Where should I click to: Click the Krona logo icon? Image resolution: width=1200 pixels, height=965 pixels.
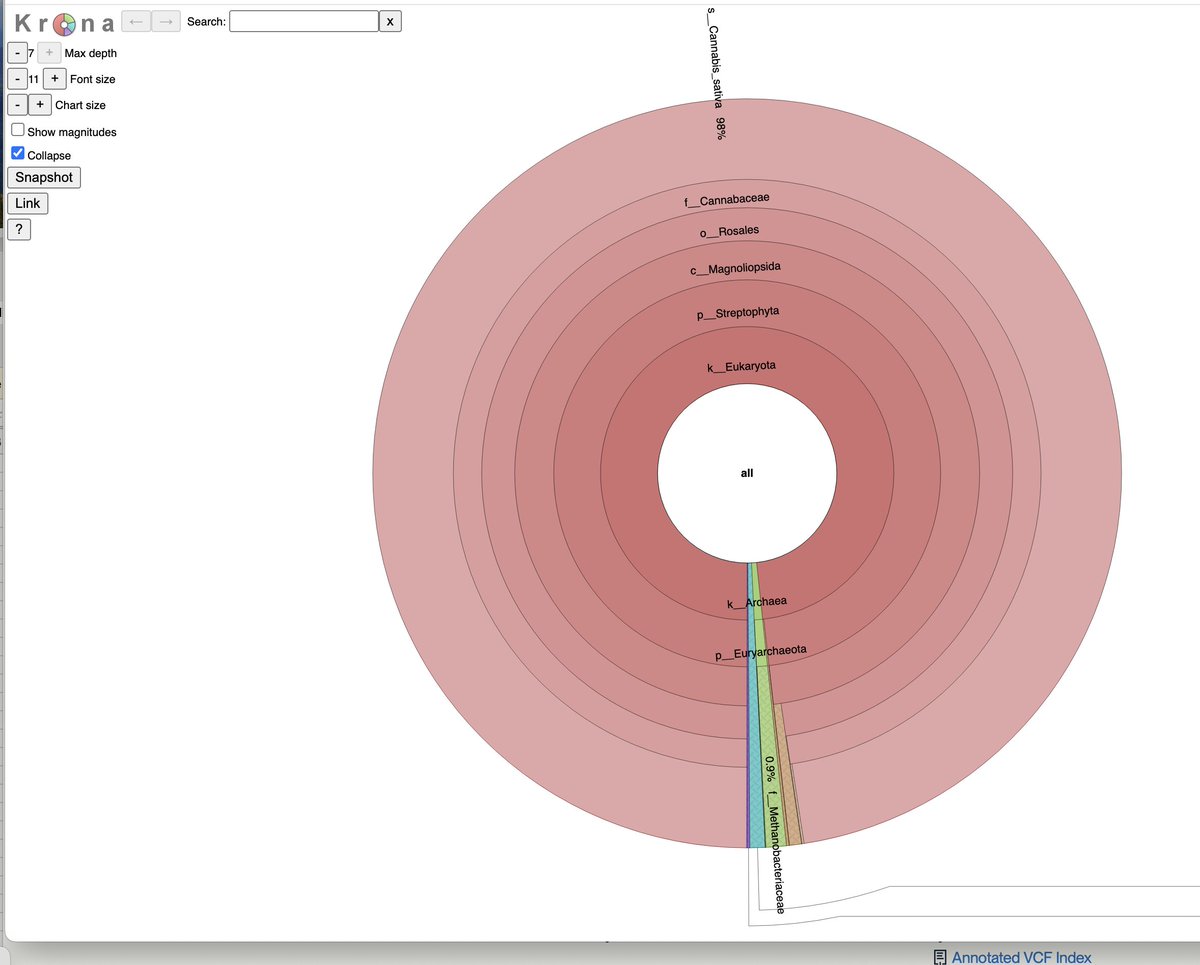[x=62, y=23]
